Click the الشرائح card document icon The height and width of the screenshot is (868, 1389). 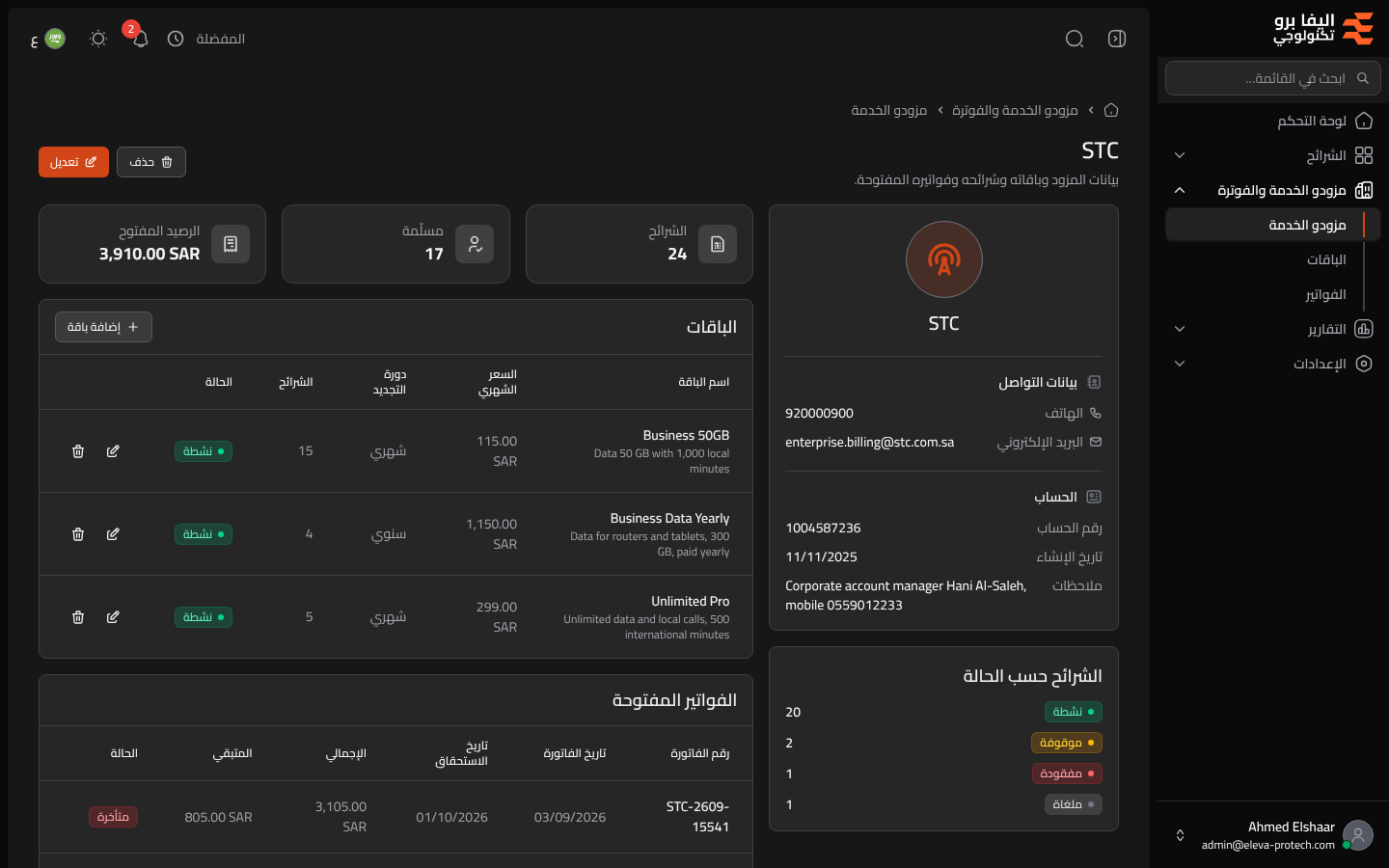coord(718,244)
